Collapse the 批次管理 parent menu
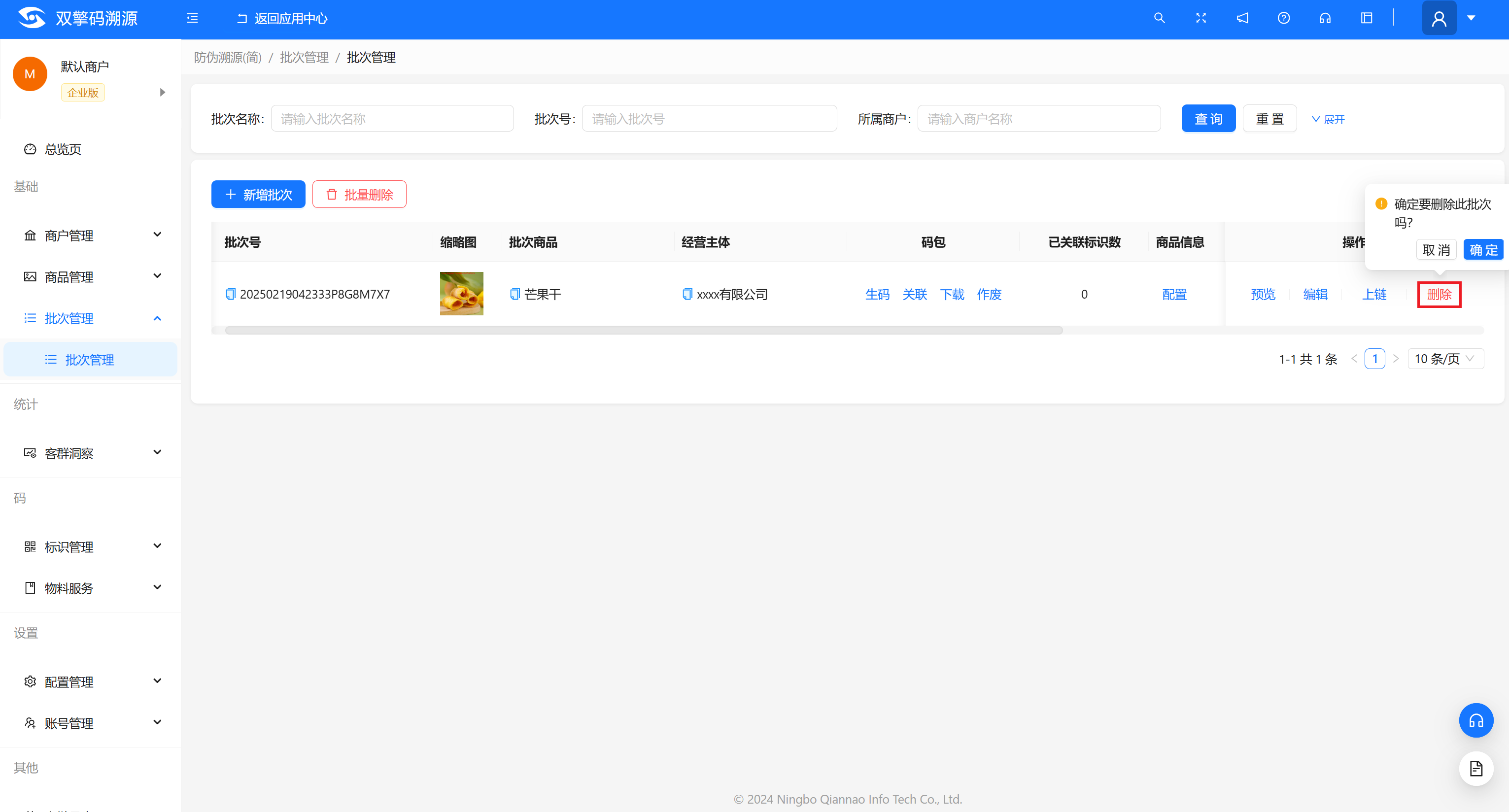The width and height of the screenshot is (1509, 812). (x=91, y=318)
